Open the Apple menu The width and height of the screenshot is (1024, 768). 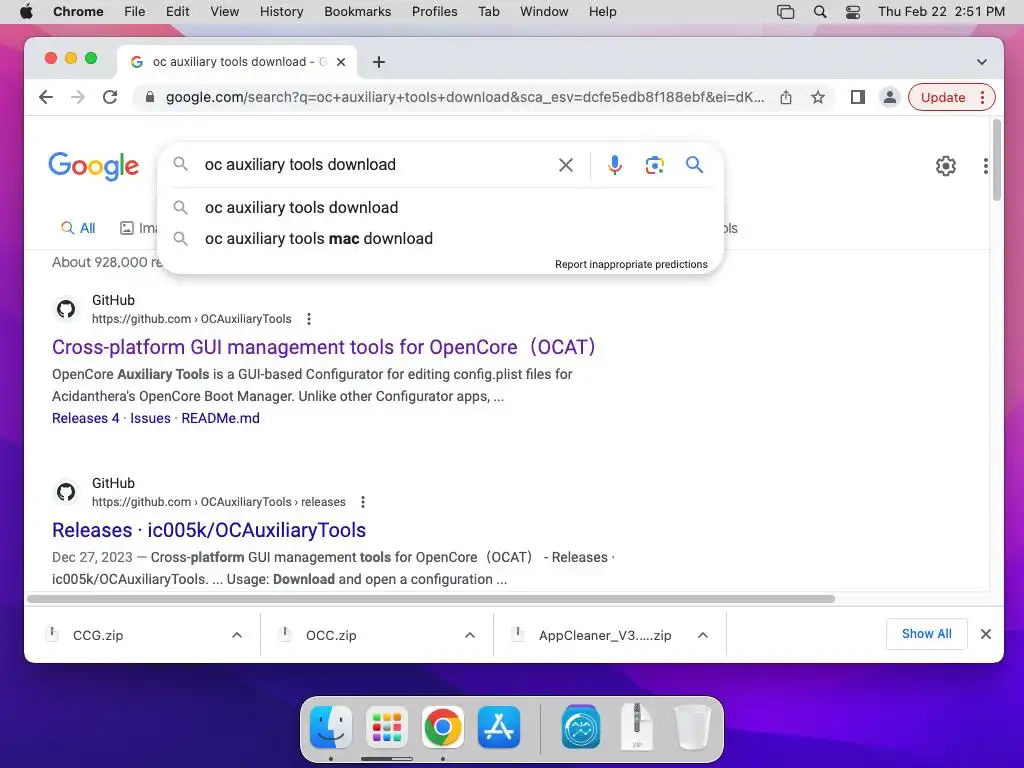tap(26, 12)
